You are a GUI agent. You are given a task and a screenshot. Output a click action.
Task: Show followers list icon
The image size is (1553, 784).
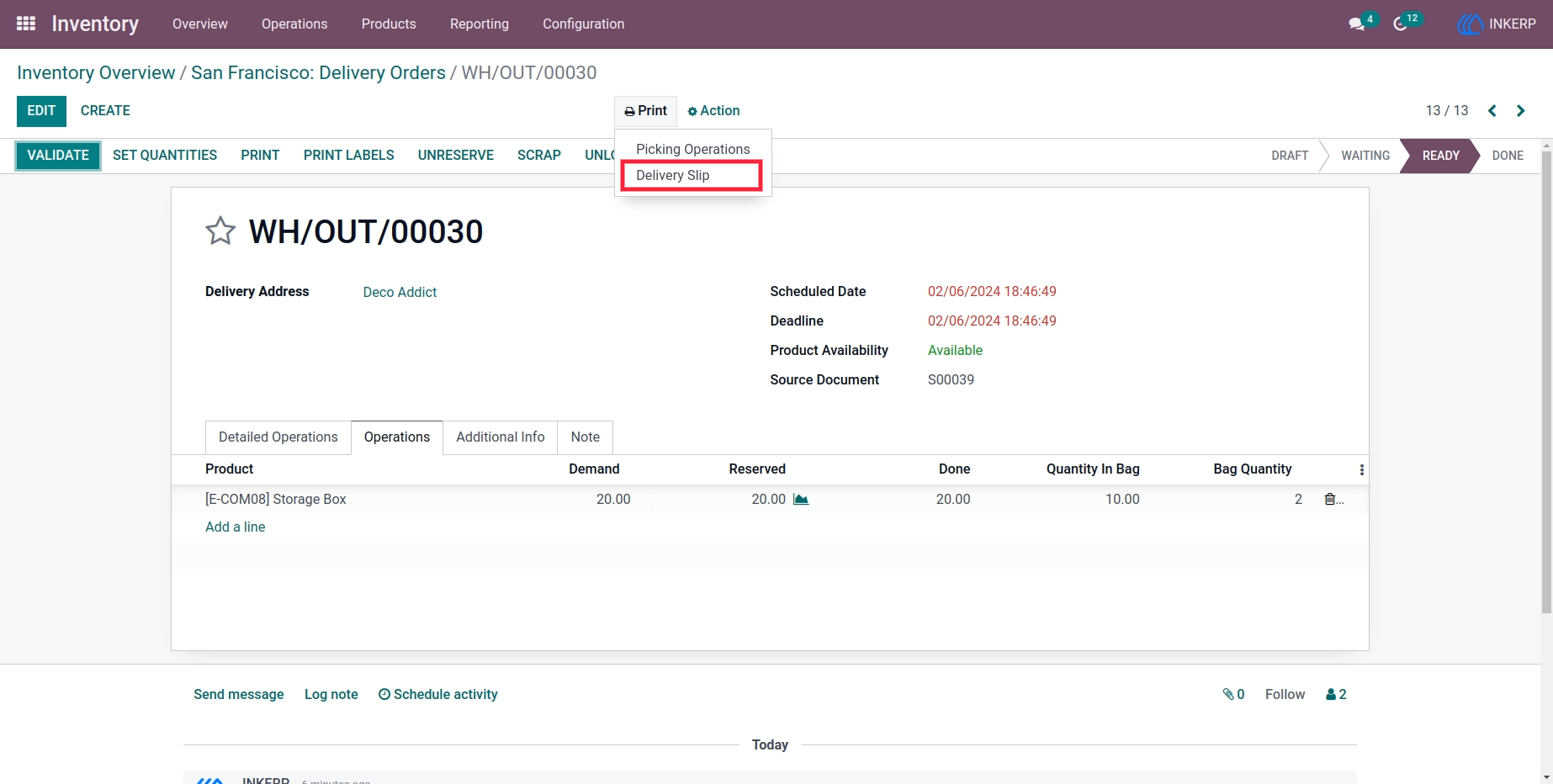[1337, 694]
